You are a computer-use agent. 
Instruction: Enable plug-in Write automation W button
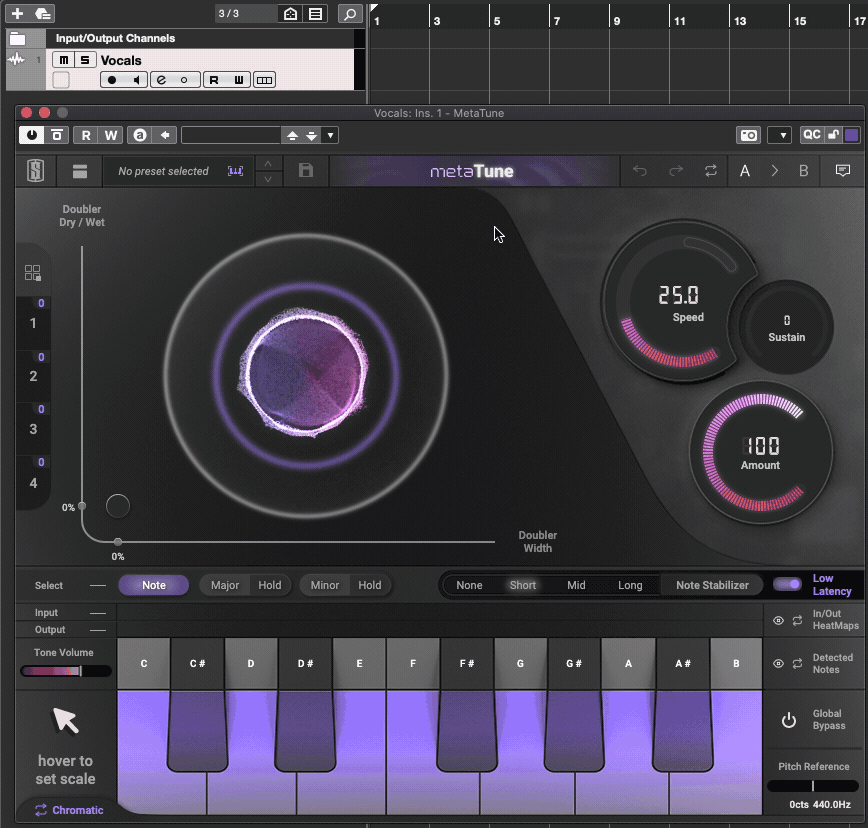click(111, 135)
